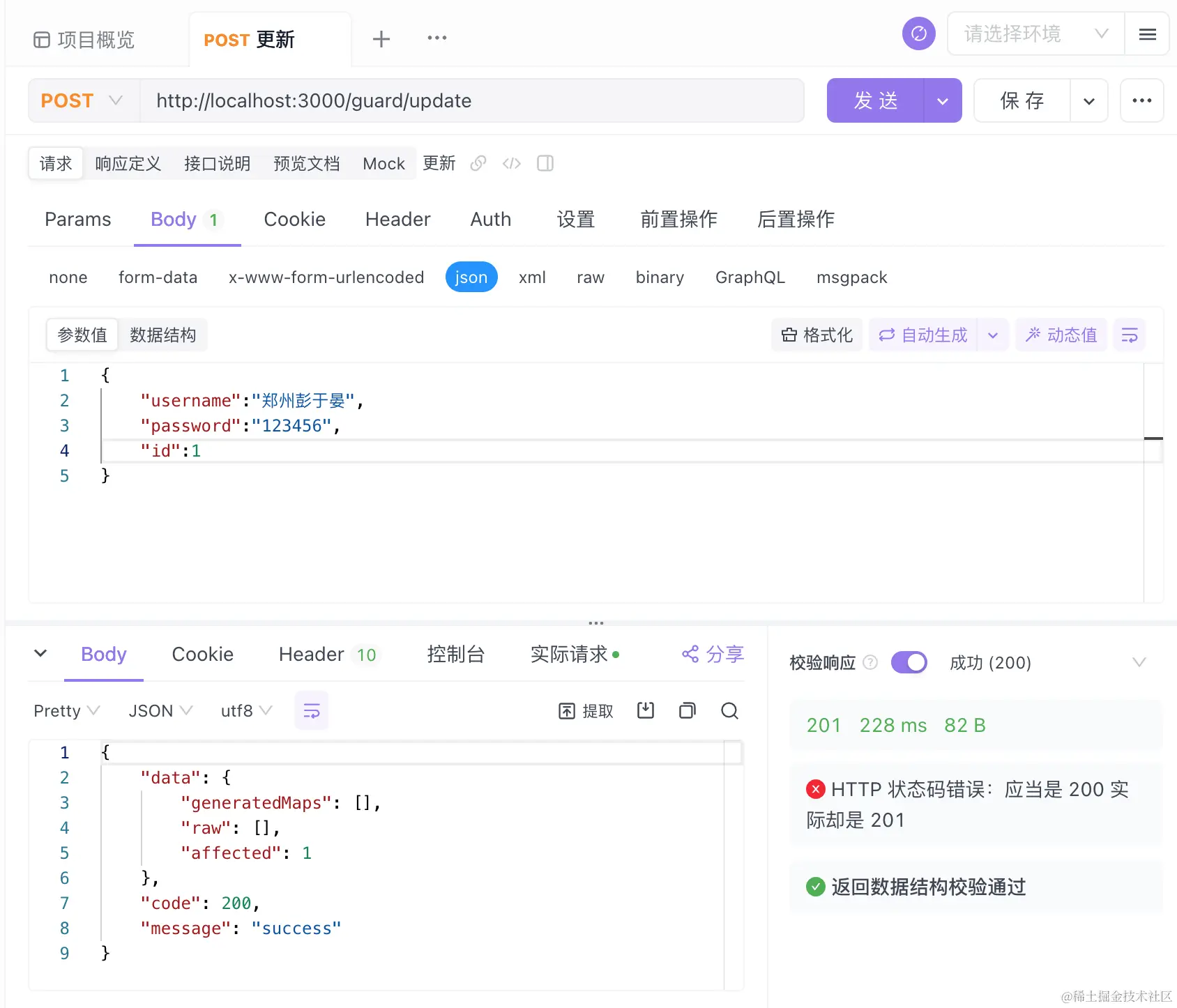Select the msgpack body type
The width and height of the screenshot is (1177, 1008).
point(851,277)
